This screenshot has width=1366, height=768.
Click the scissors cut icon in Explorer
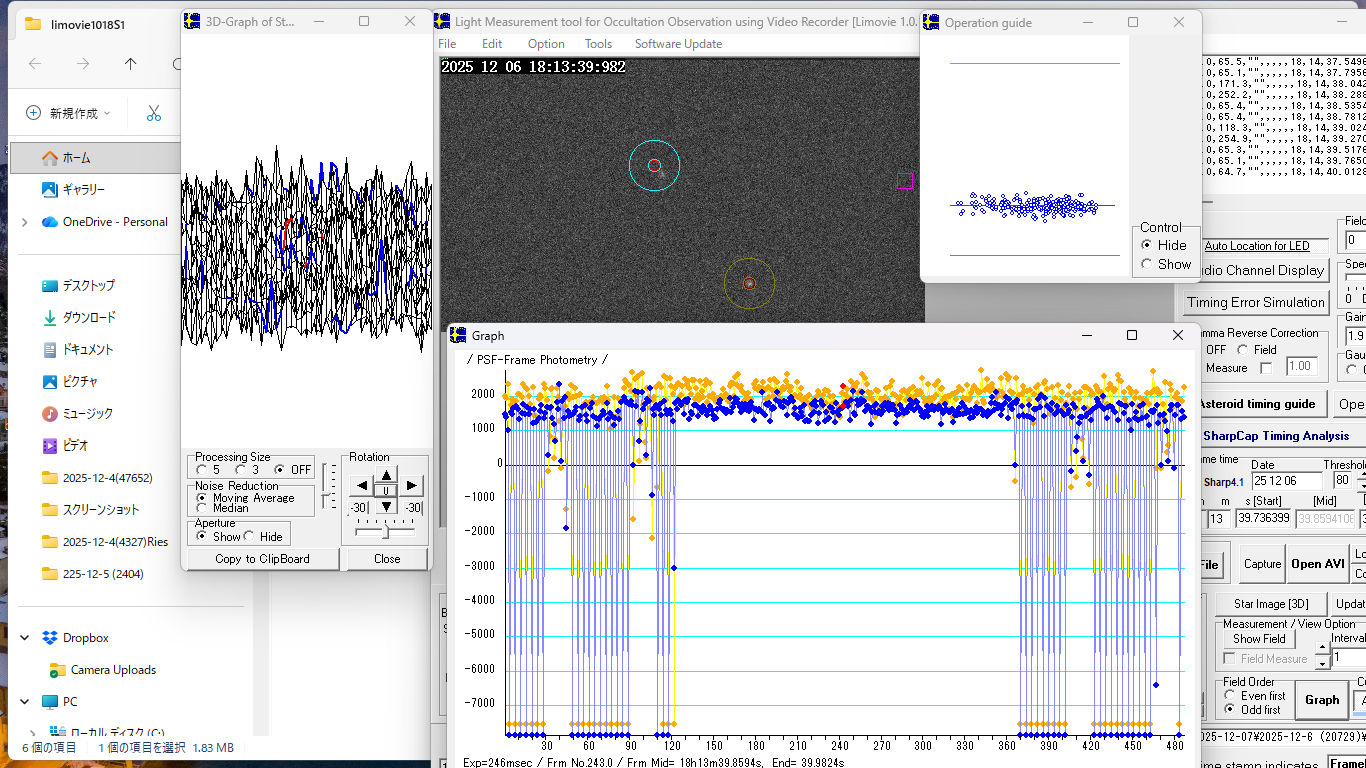click(x=153, y=113)
